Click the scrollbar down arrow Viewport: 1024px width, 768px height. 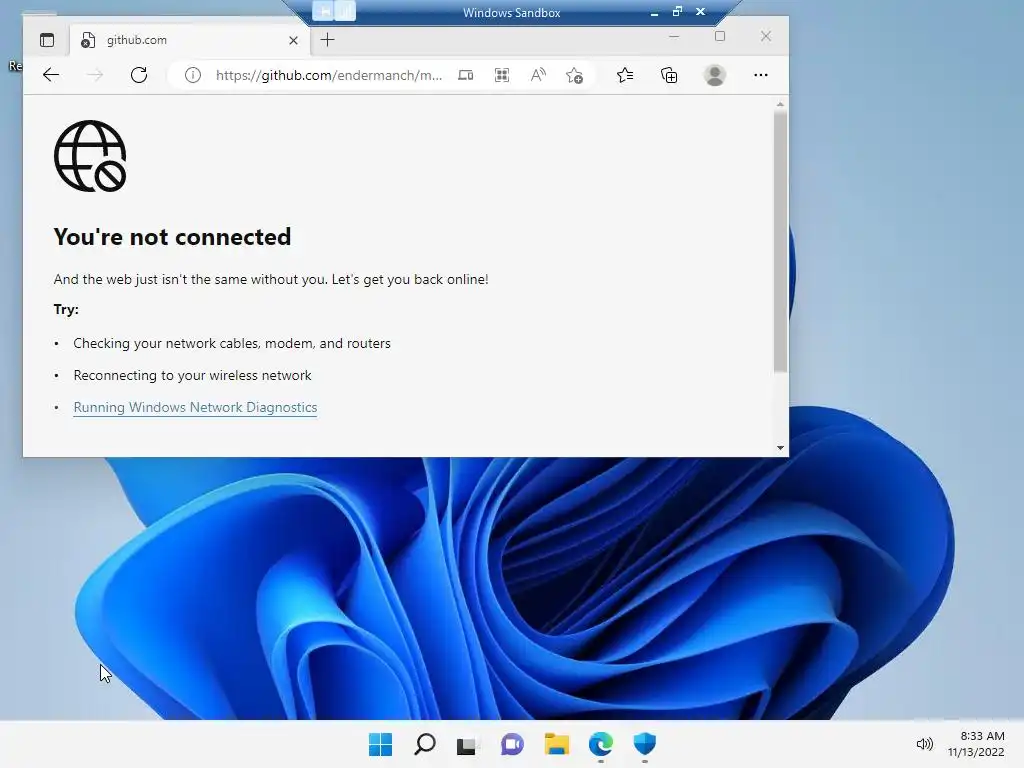780,448
